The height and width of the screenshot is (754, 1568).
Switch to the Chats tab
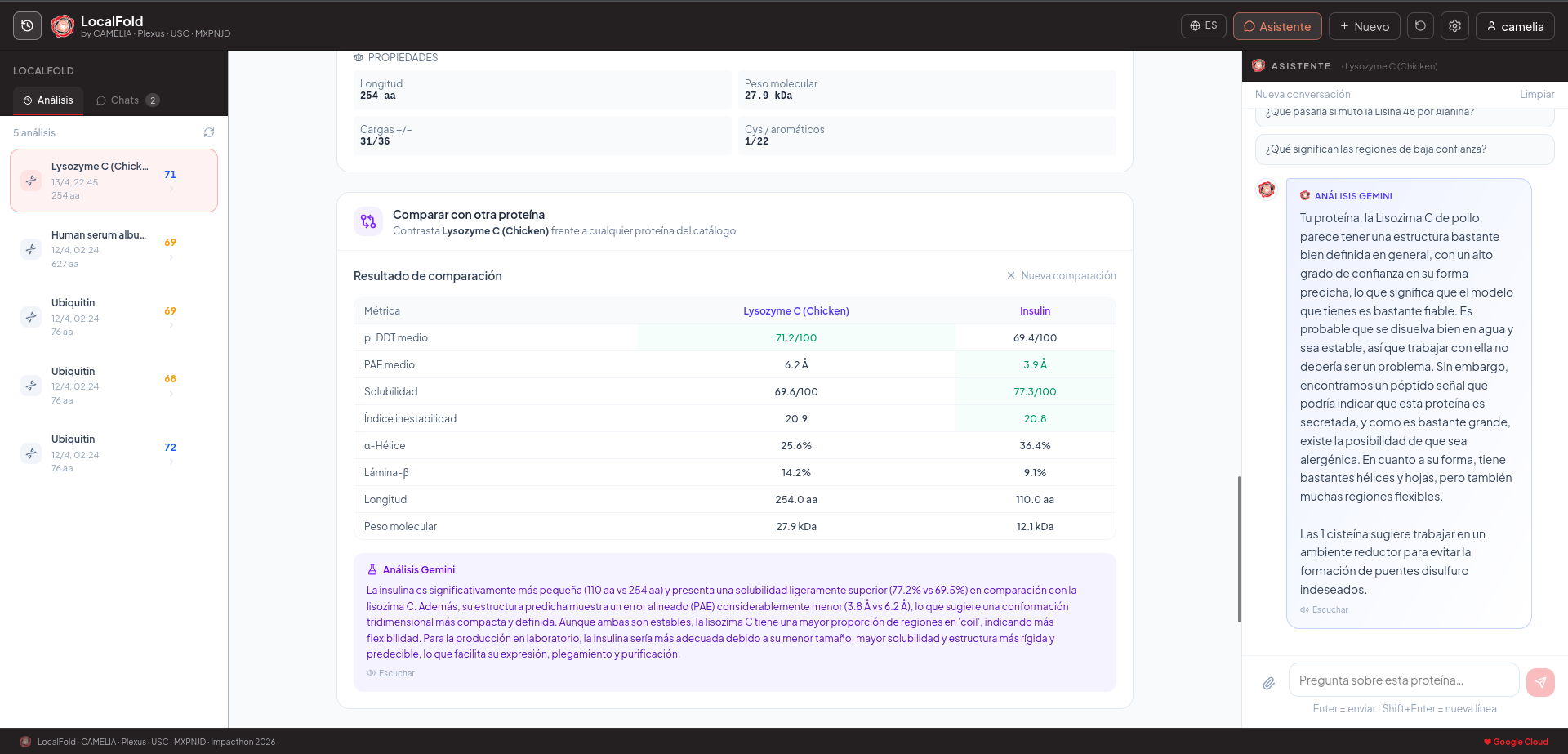[127, 100]
